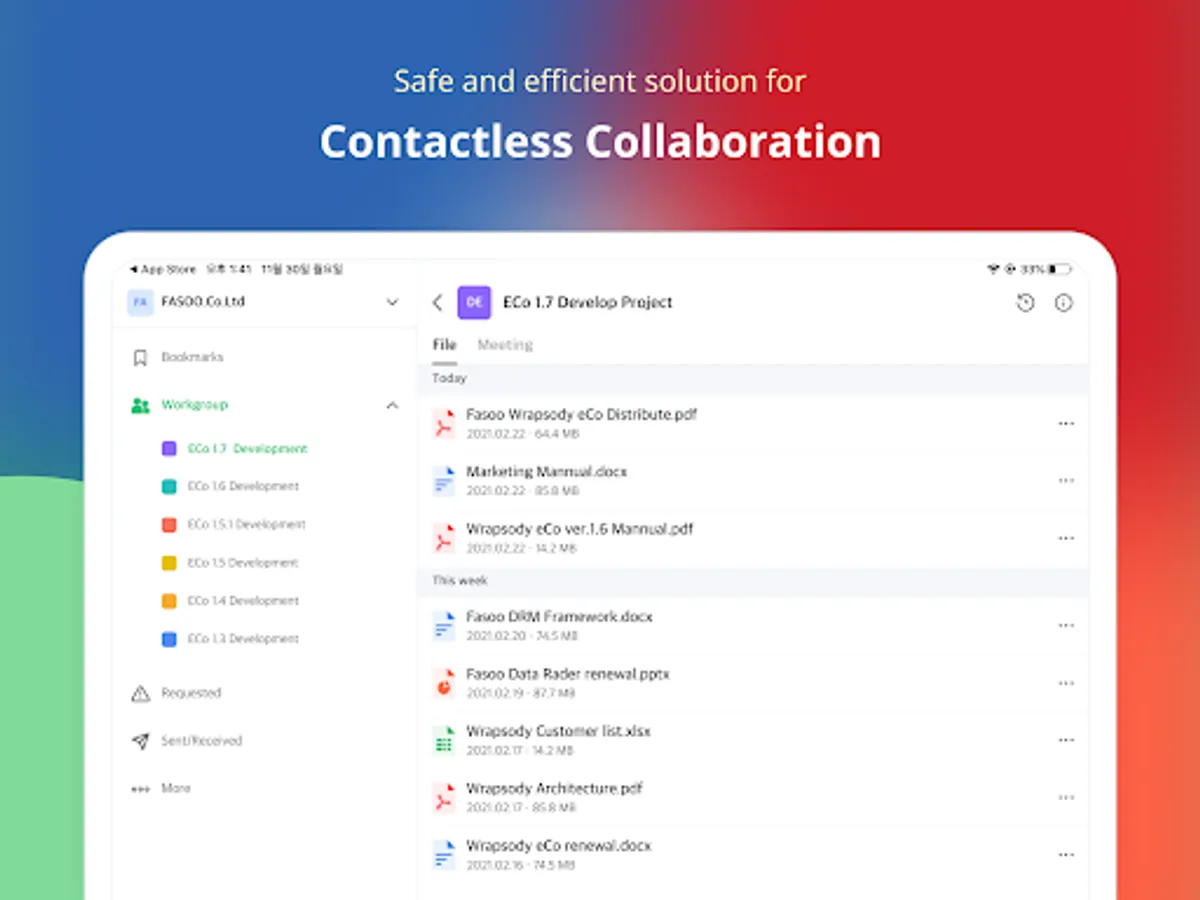Open file name Marketing Mannual.docx
The image size is (1200, 900).
click(546, 472)
